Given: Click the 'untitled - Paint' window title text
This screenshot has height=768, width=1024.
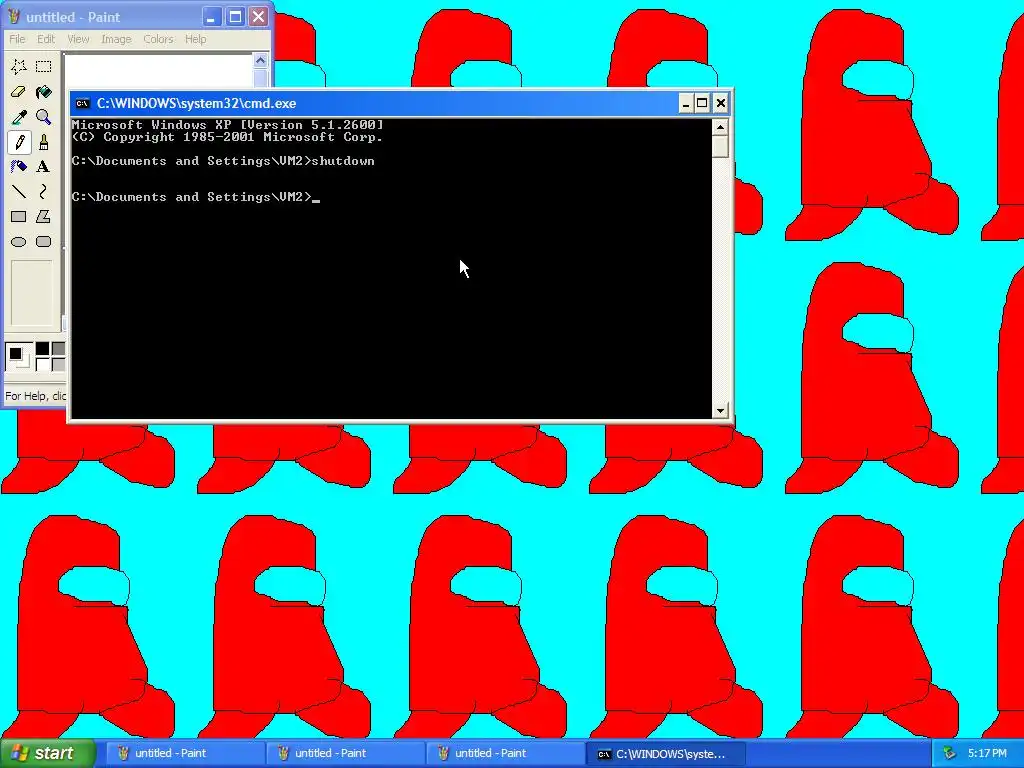Looking at the screenshot, I should (73, 17).
